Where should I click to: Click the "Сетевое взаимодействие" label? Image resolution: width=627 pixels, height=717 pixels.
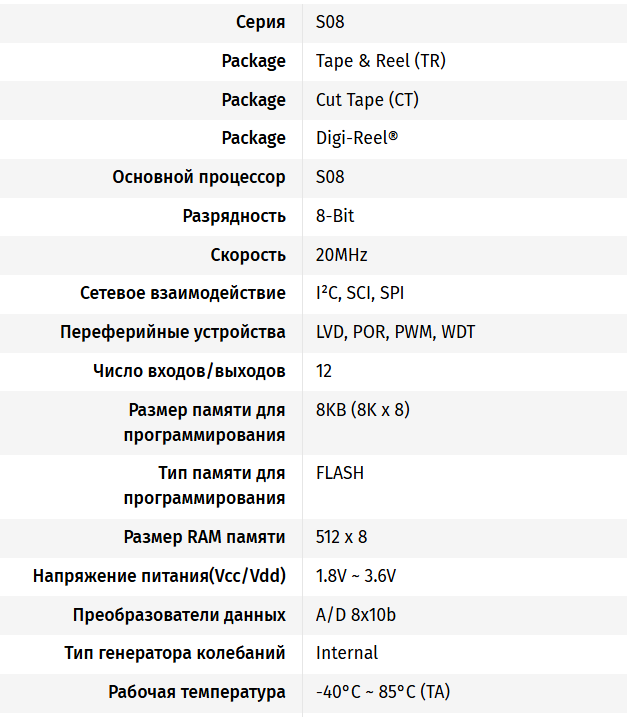click(183, 293)
